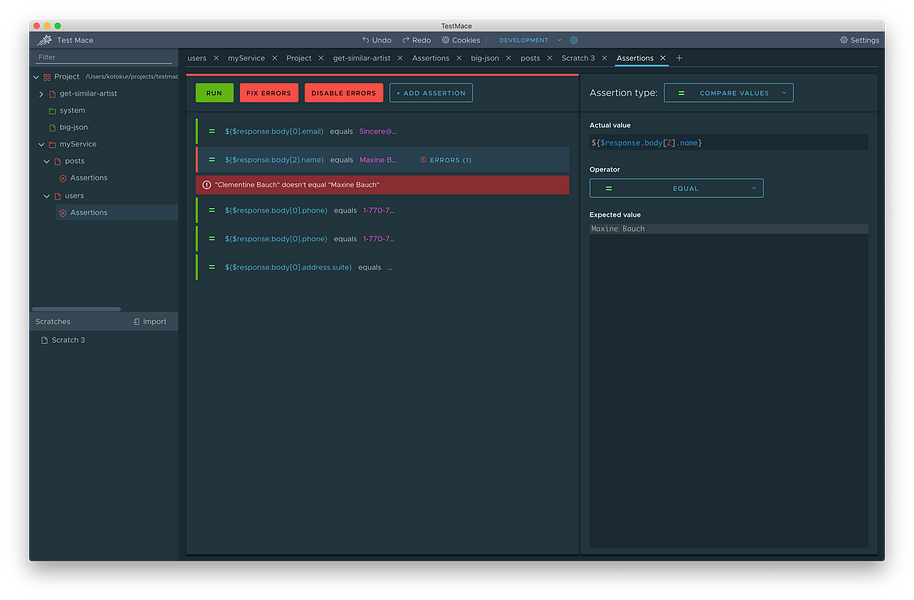Viewport: 914px width, 600px height.
Task: Switch to the posts tab
Action: [530, 58]
